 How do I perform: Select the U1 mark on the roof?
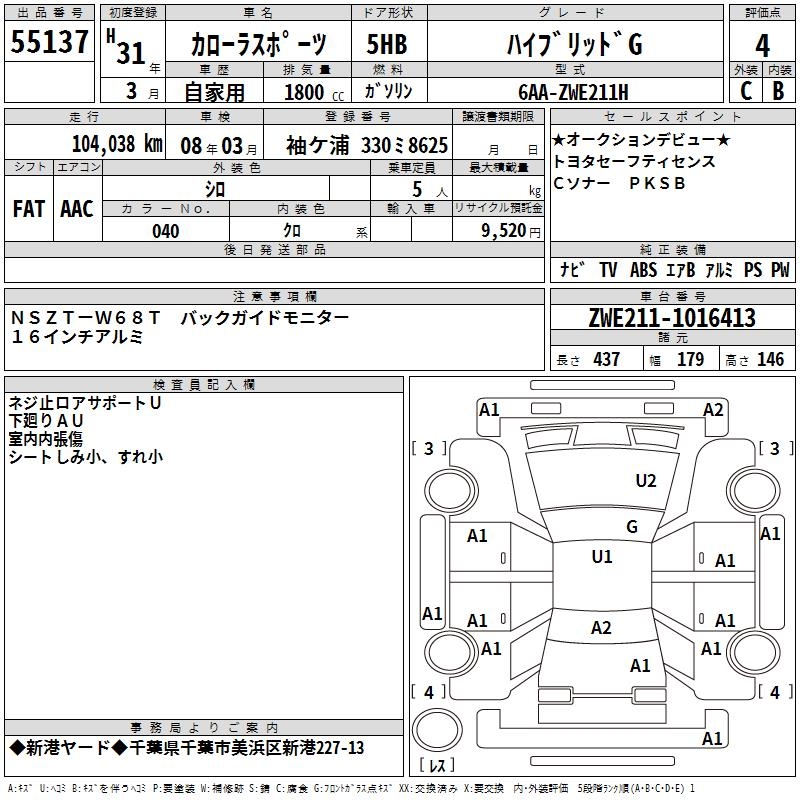click(x=602, y=557)
